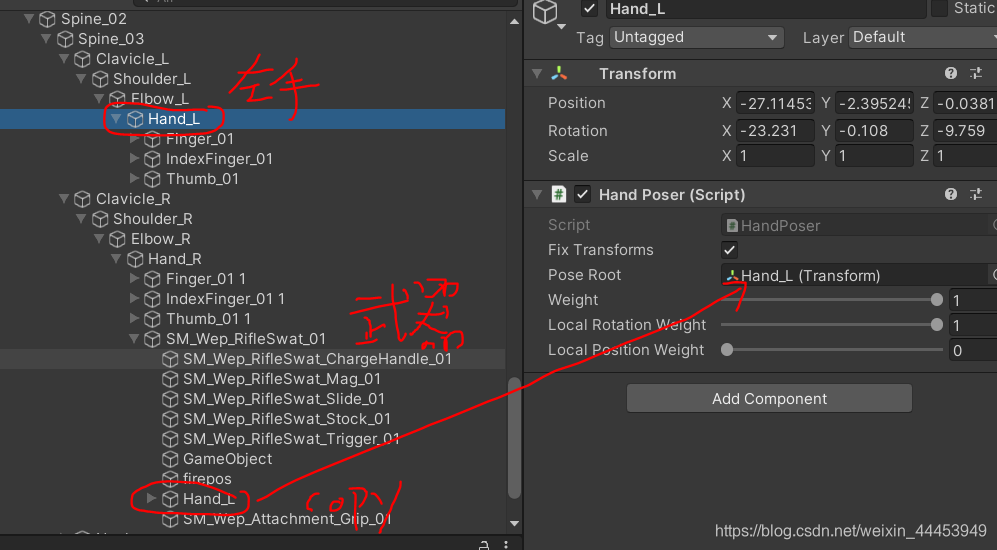997x550 pixels.
Task: Click the Position X field
Action: (774, 103)
